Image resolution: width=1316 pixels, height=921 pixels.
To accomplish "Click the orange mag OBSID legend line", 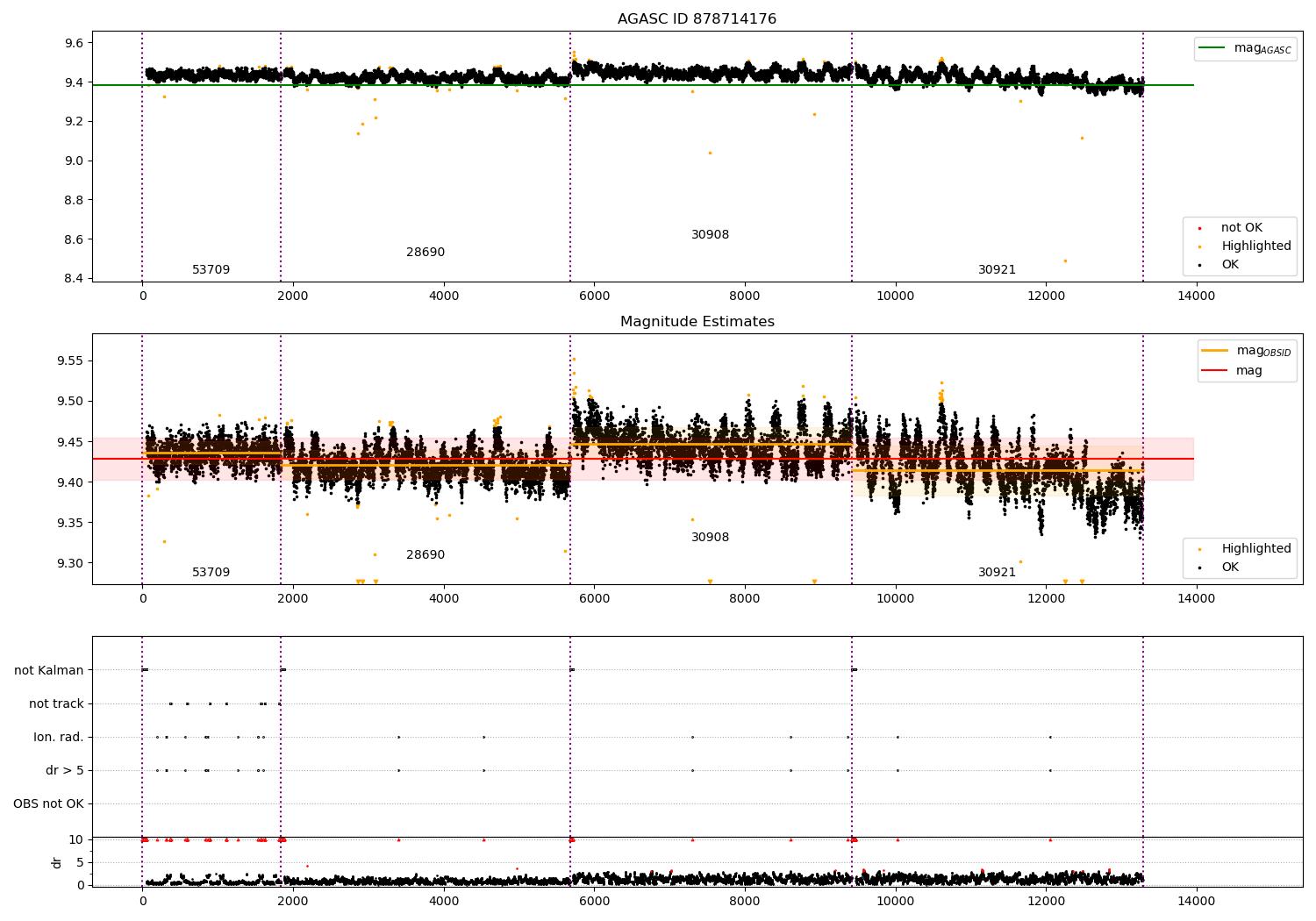I will (1215, 351).
